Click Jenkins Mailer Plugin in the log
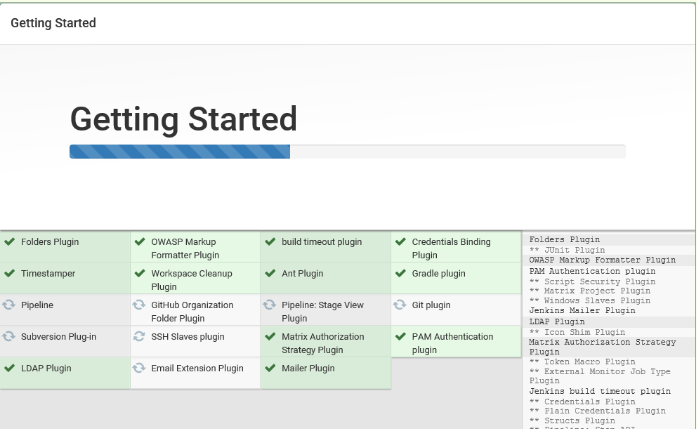The height and width of the screenshot is (429, 697). point(582,310)
